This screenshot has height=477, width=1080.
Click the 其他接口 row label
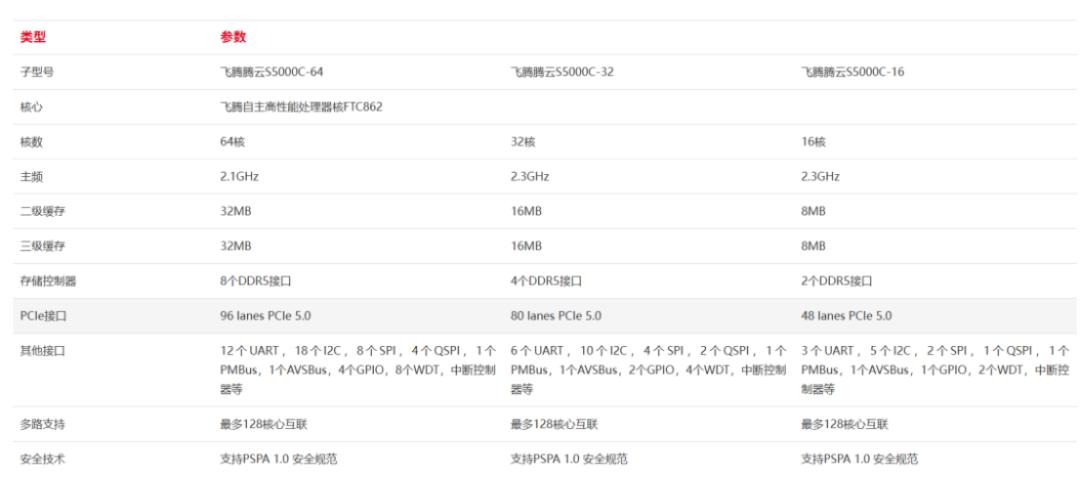coord(43,351)
